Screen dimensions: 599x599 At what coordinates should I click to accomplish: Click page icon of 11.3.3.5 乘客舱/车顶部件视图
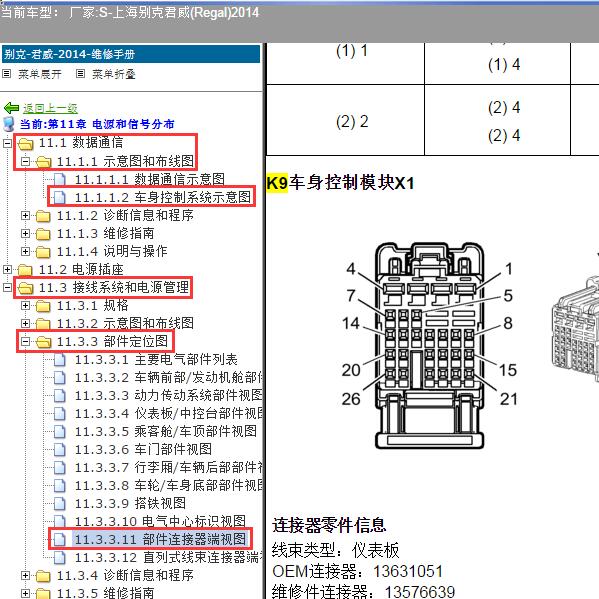pyautogui.click(x=60, y=432)
